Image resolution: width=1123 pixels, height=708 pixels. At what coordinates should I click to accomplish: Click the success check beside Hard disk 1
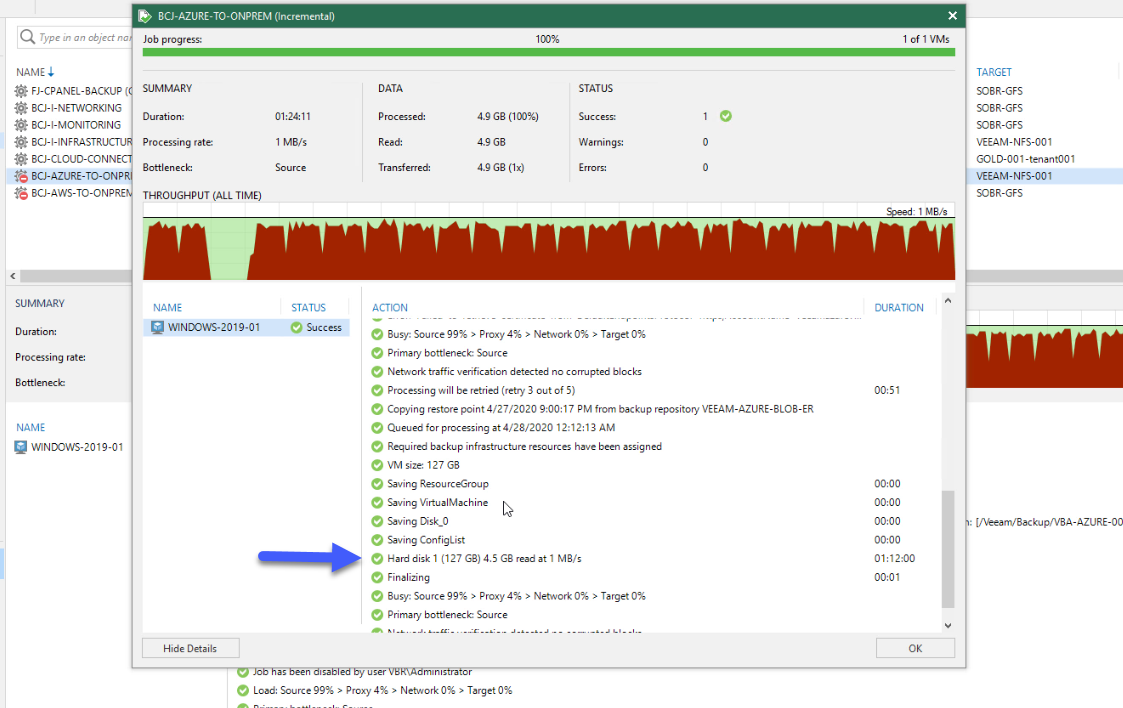point(377,558)
